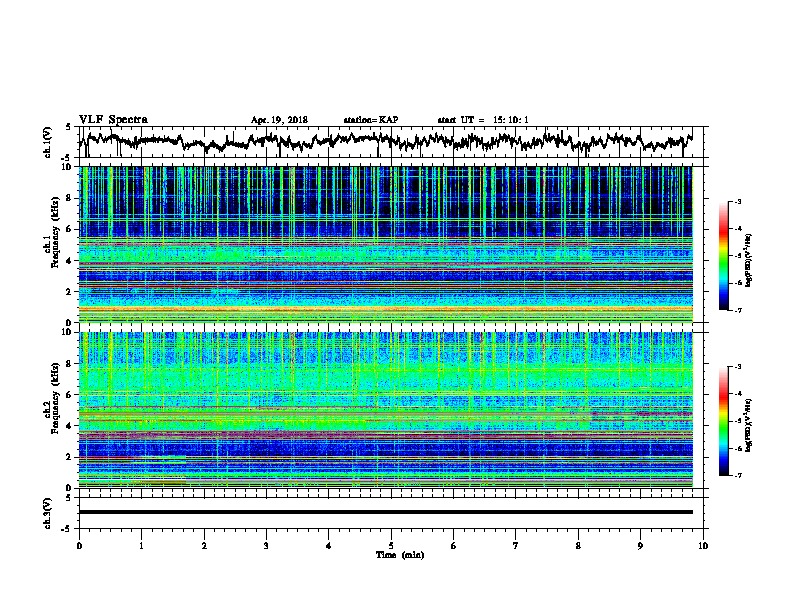Click time axis tick label 0
This screenshot has width=792, height=612.
point(79,546)
